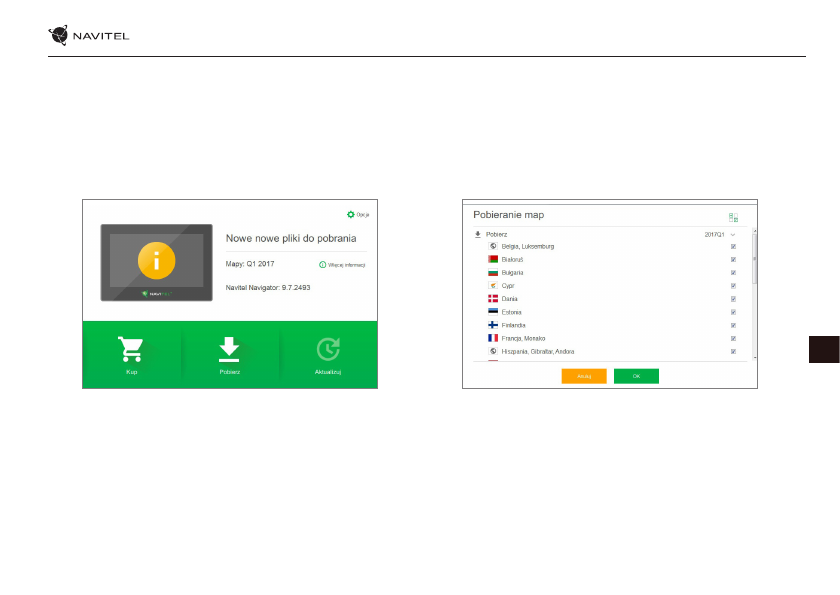
Task: Uncheck the Białoruś map checkbox
Action: pos(733,259)
